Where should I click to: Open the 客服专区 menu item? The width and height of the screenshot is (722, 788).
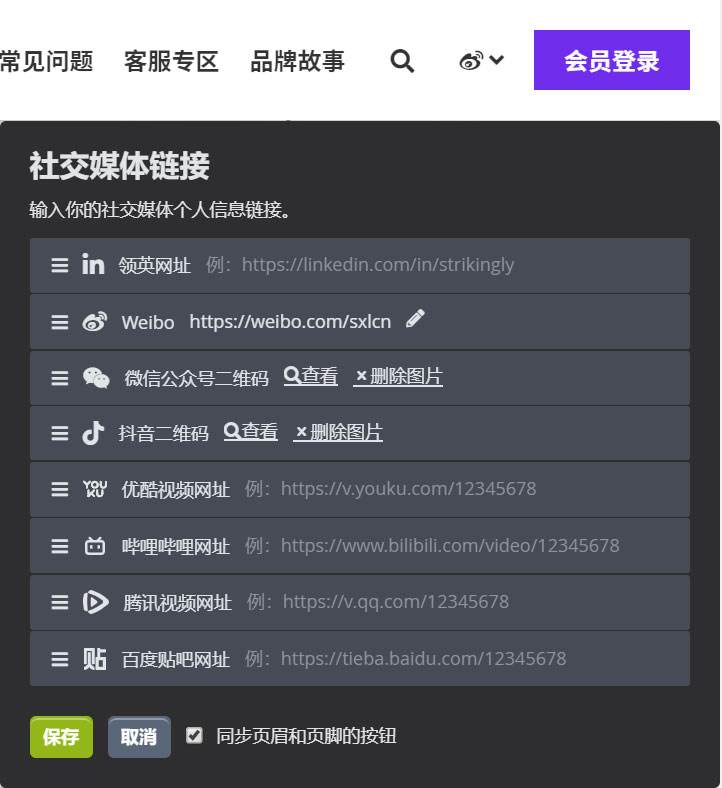(171, 61)
